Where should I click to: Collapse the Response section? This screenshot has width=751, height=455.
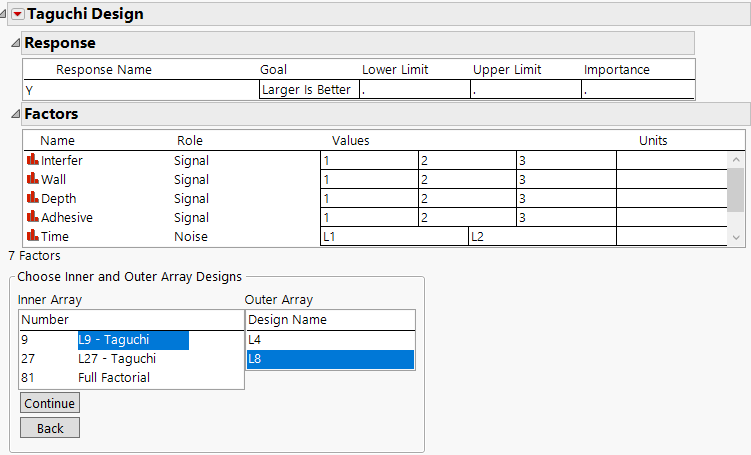click(14, 43)
